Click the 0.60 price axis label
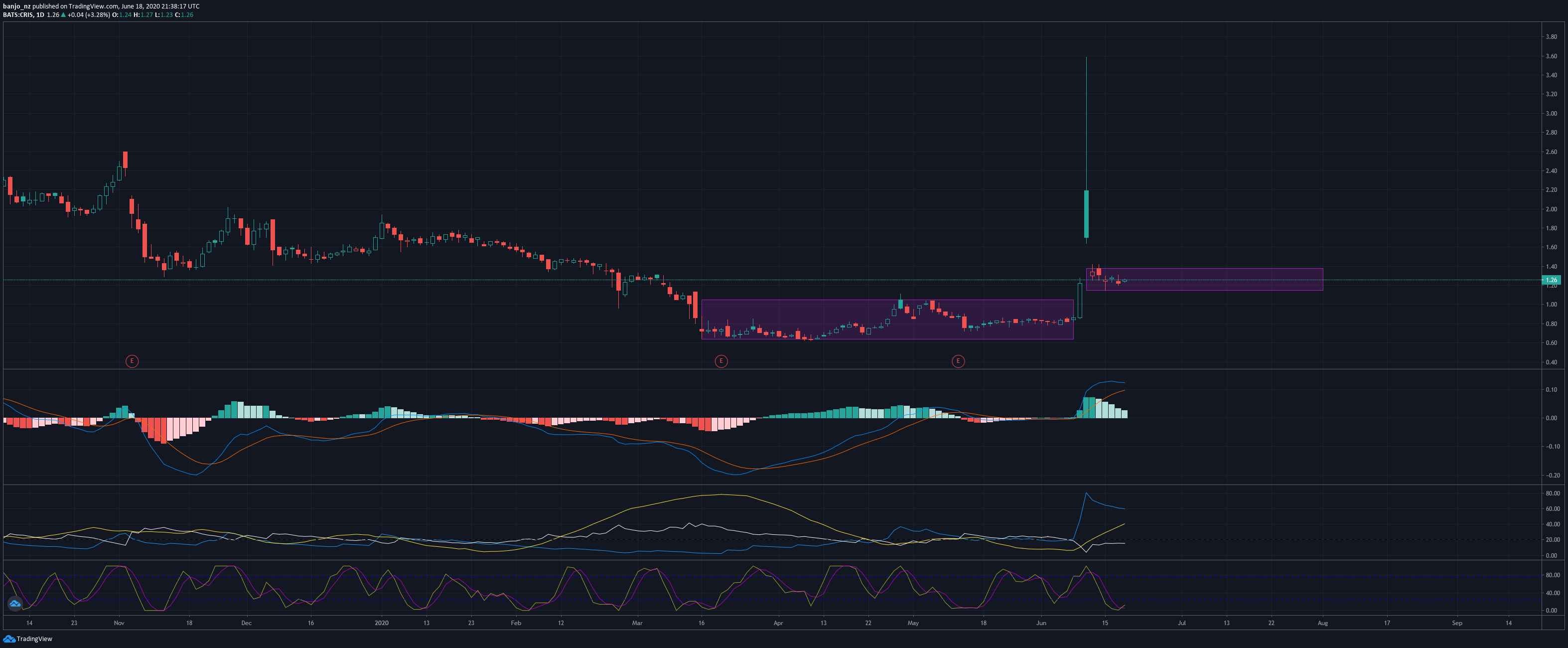This screenshot has width=1568, height=648. (x=1551, y=343)
